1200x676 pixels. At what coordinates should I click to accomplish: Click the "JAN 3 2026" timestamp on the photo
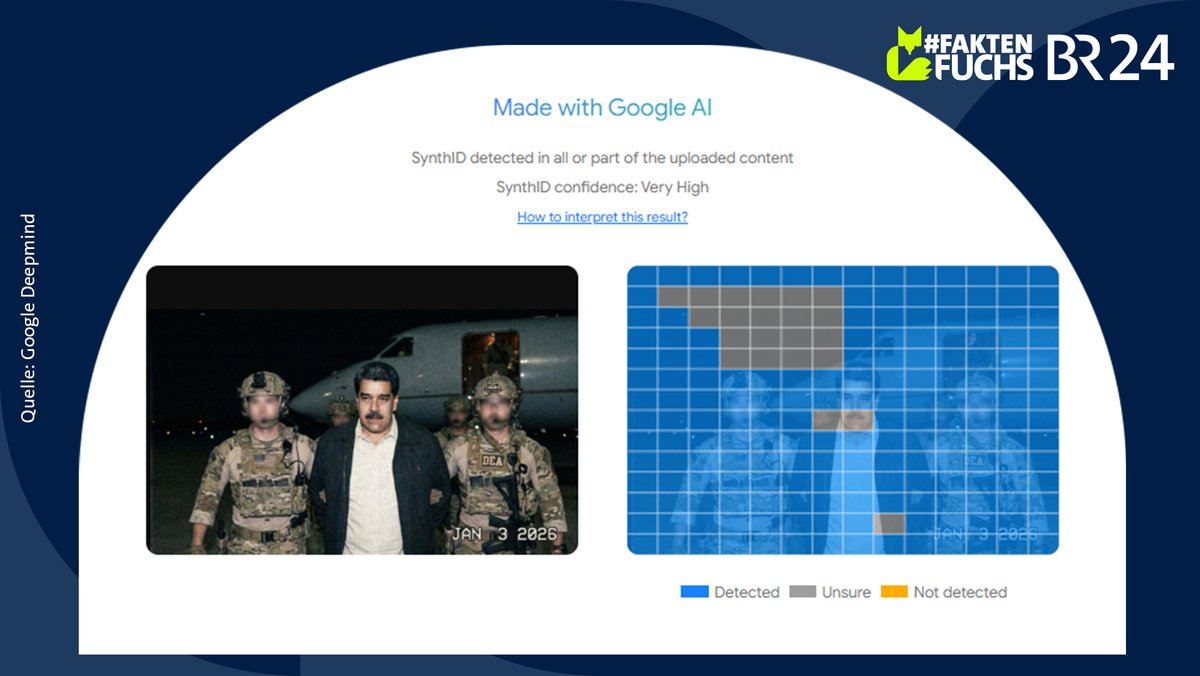pyautogui.click(x=505, y=536)
